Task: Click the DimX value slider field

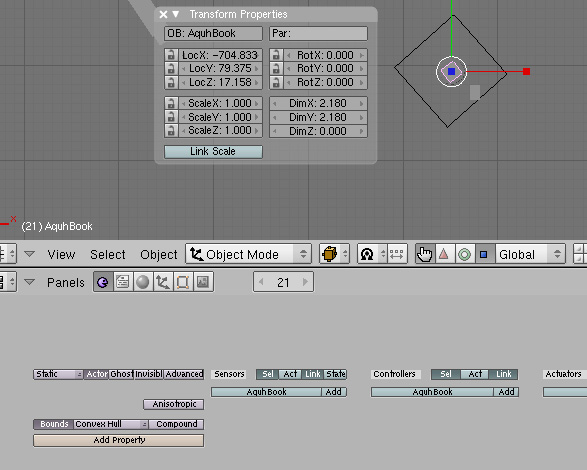Action: [318, 103]
